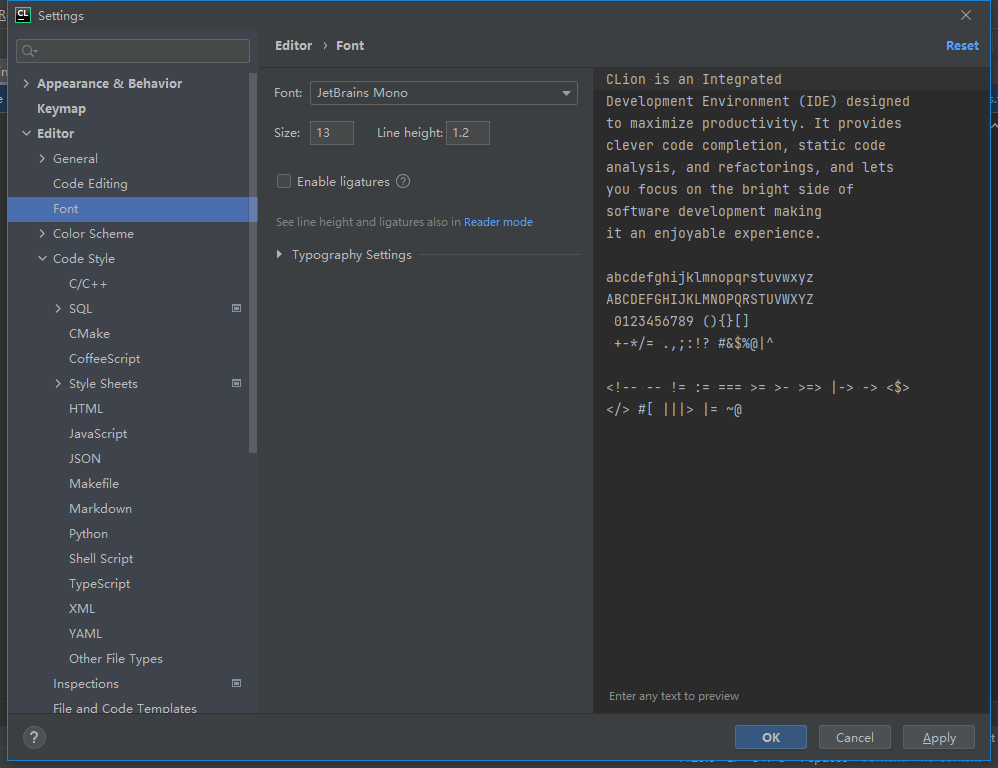The image size is (998, 768).
Task: Click the Line height input field
Action: point(468,133)
